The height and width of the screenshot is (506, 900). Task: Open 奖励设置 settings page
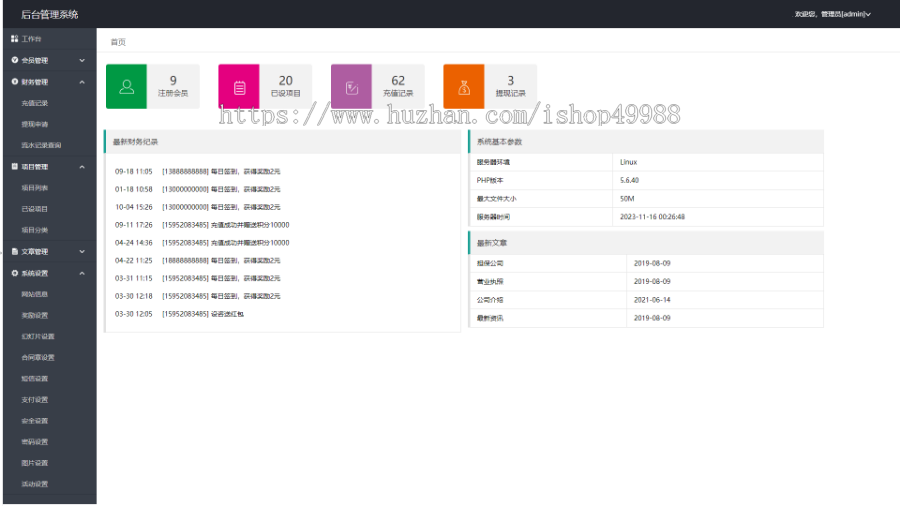[34, 316]
